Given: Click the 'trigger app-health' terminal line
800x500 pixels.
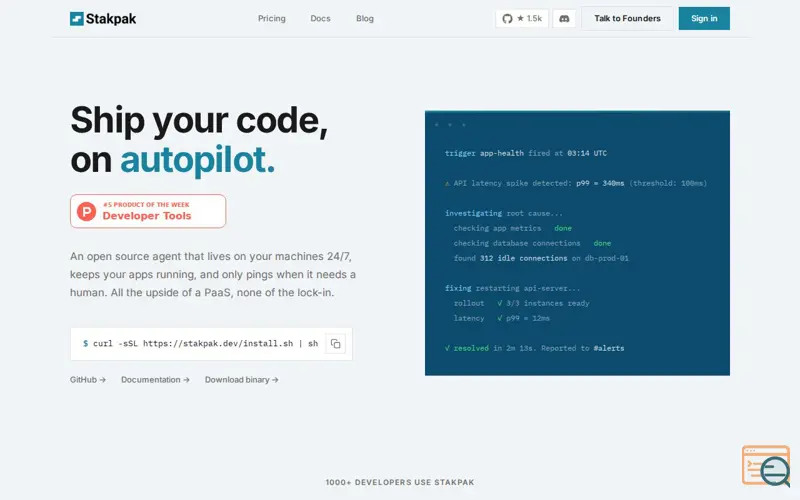Looking at the screenshot, I should pyautogui.click(x=526, y=153).
